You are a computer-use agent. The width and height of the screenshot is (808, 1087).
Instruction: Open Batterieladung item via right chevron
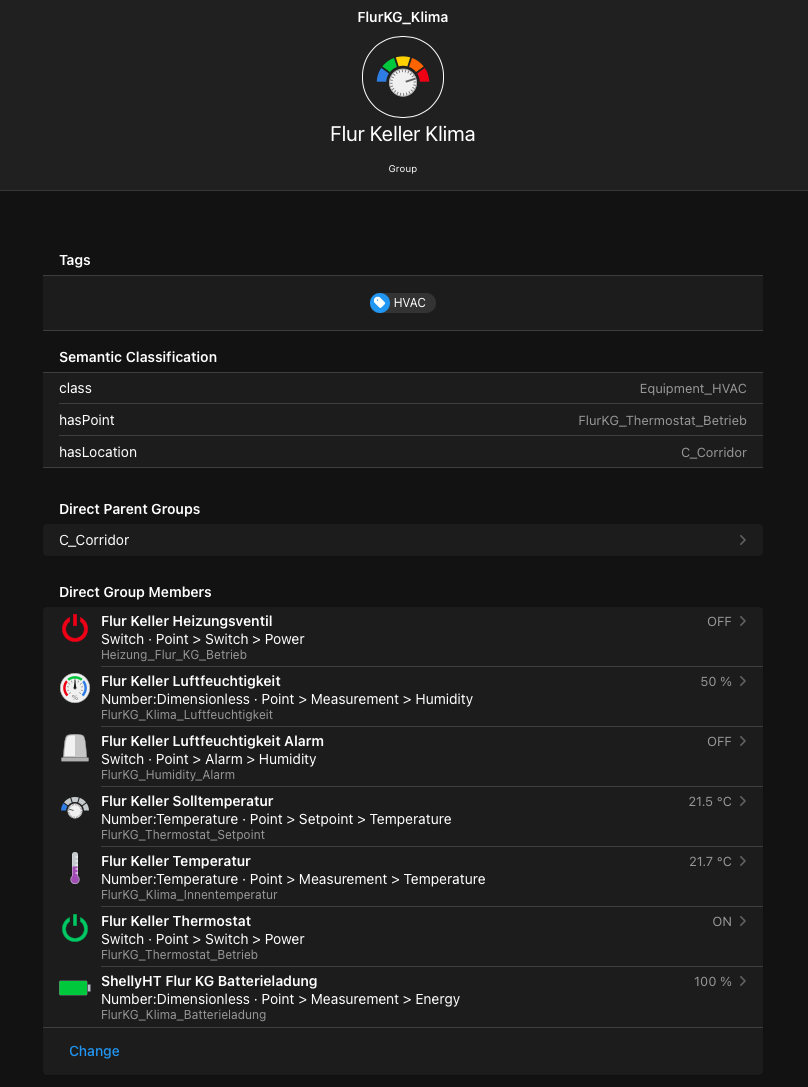742,981
